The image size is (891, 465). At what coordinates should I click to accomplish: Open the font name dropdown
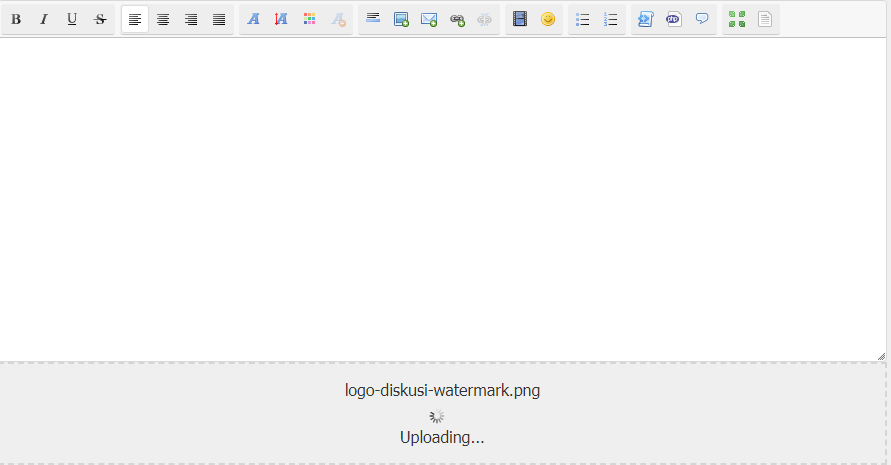(x=254, y=19)
